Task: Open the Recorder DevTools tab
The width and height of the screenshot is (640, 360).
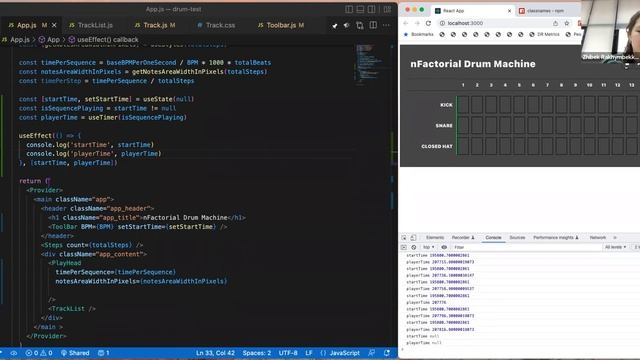Action: [x=463, y=238]
